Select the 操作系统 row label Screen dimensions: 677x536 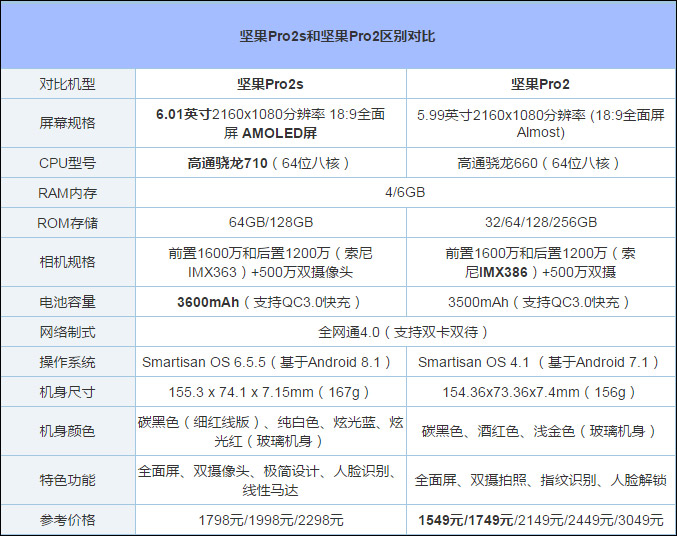[x=68, y=362]
